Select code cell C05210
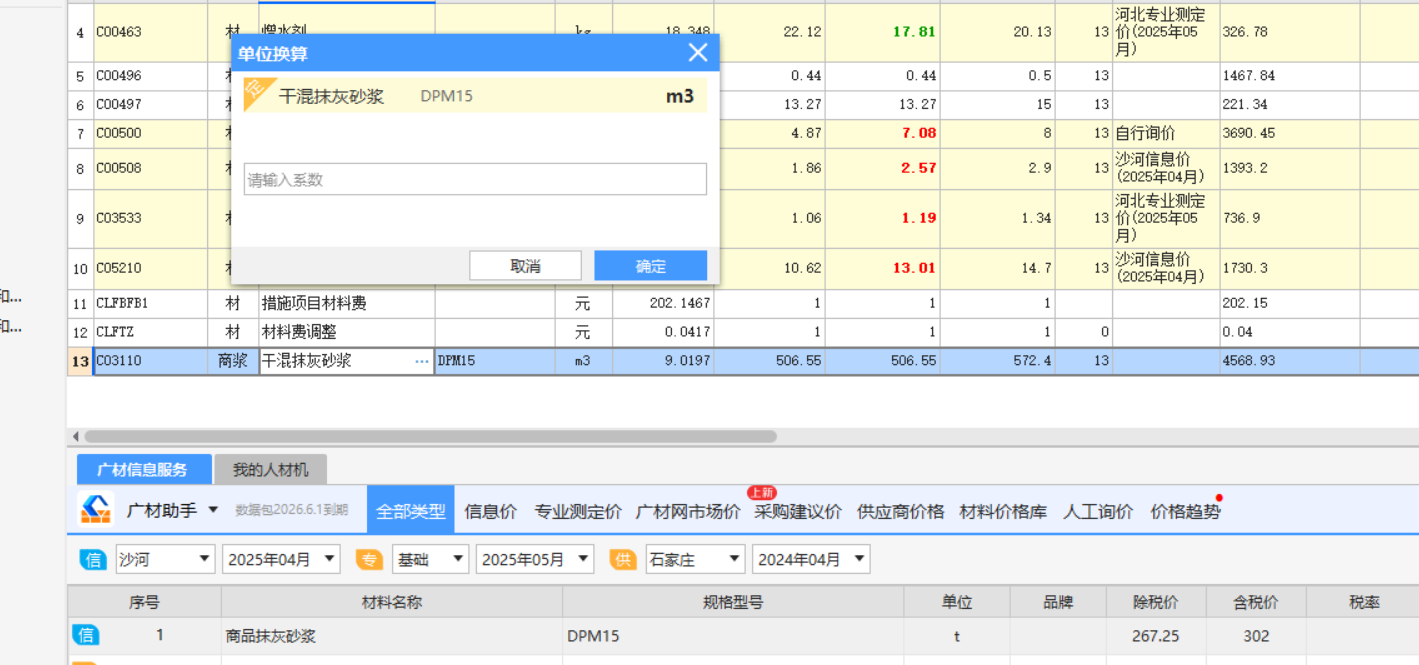Viewport: 1419px width, 665px height. click(x=150, y=268)
